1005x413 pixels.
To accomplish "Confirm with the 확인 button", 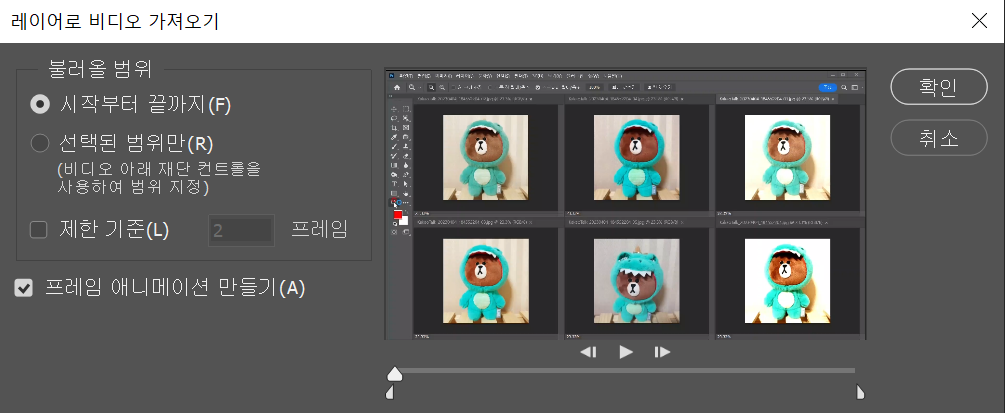I will pos(939,87).
